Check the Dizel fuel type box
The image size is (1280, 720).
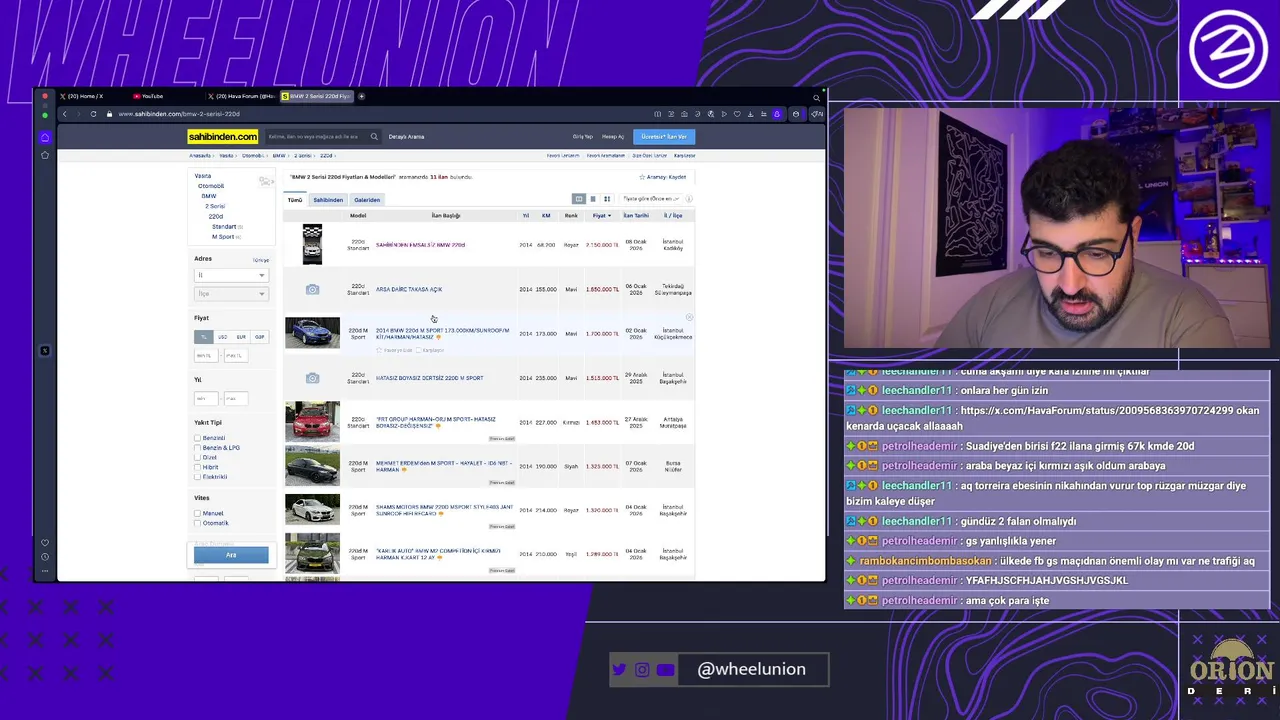coord(198,457)
